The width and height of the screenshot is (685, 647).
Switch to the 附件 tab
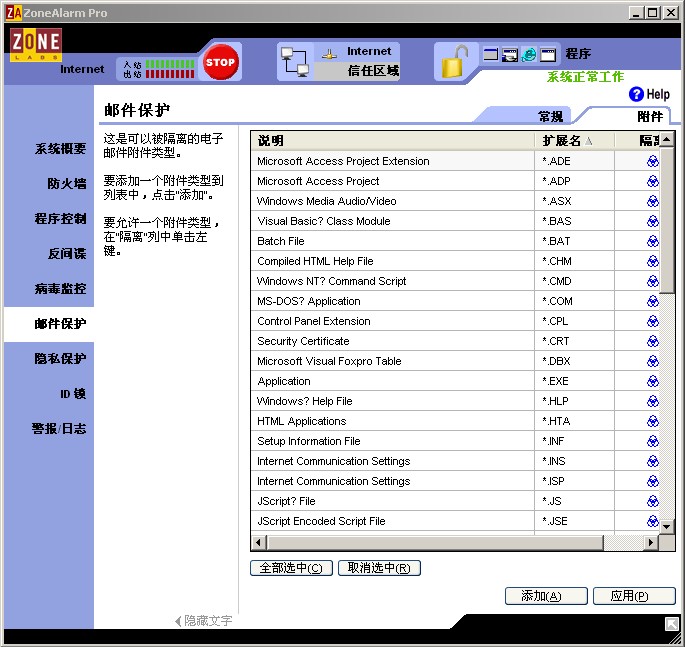tap(650, 117)
